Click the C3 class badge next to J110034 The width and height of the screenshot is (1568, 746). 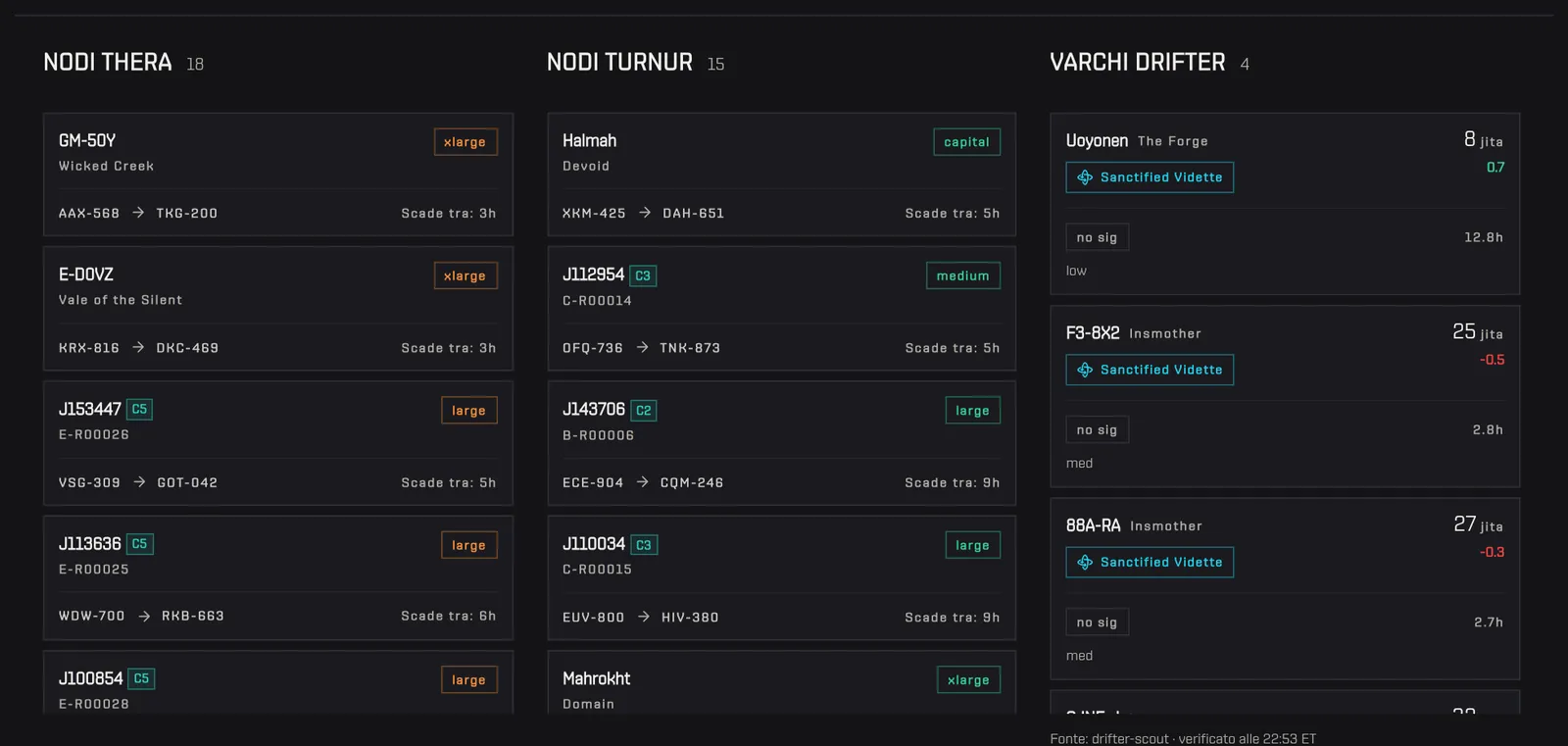644,545
